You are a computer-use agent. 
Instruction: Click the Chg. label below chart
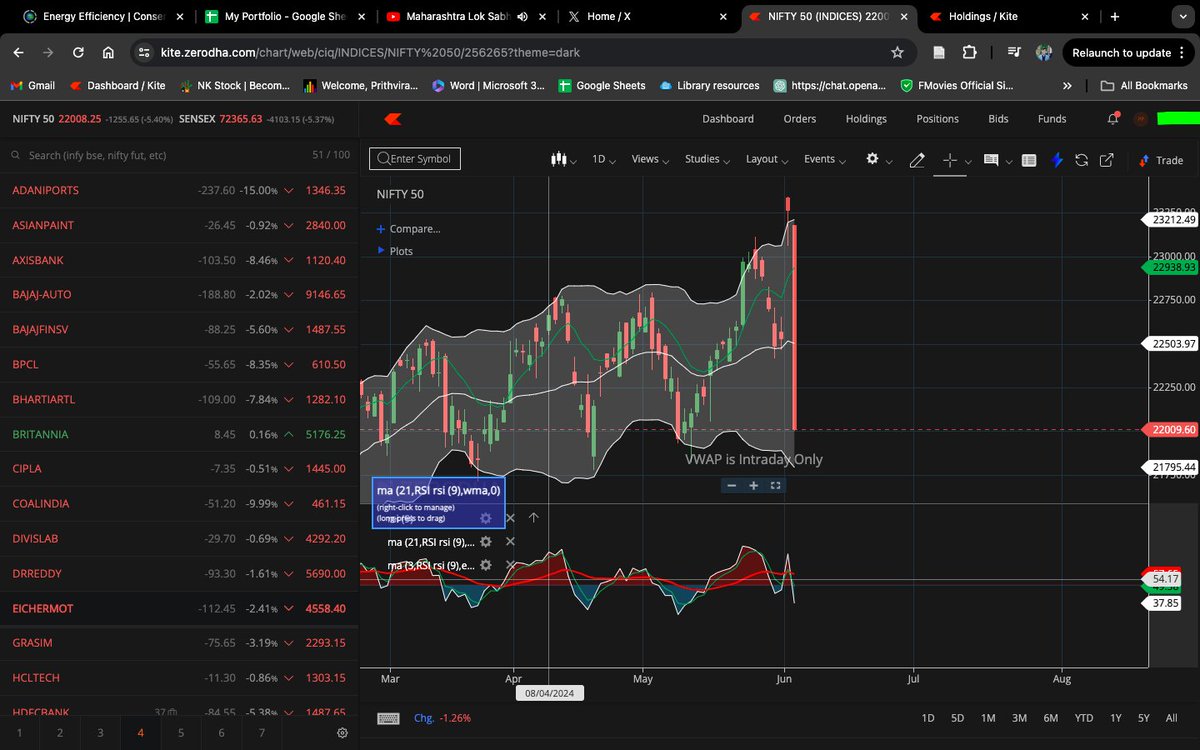tap(423, 718)
